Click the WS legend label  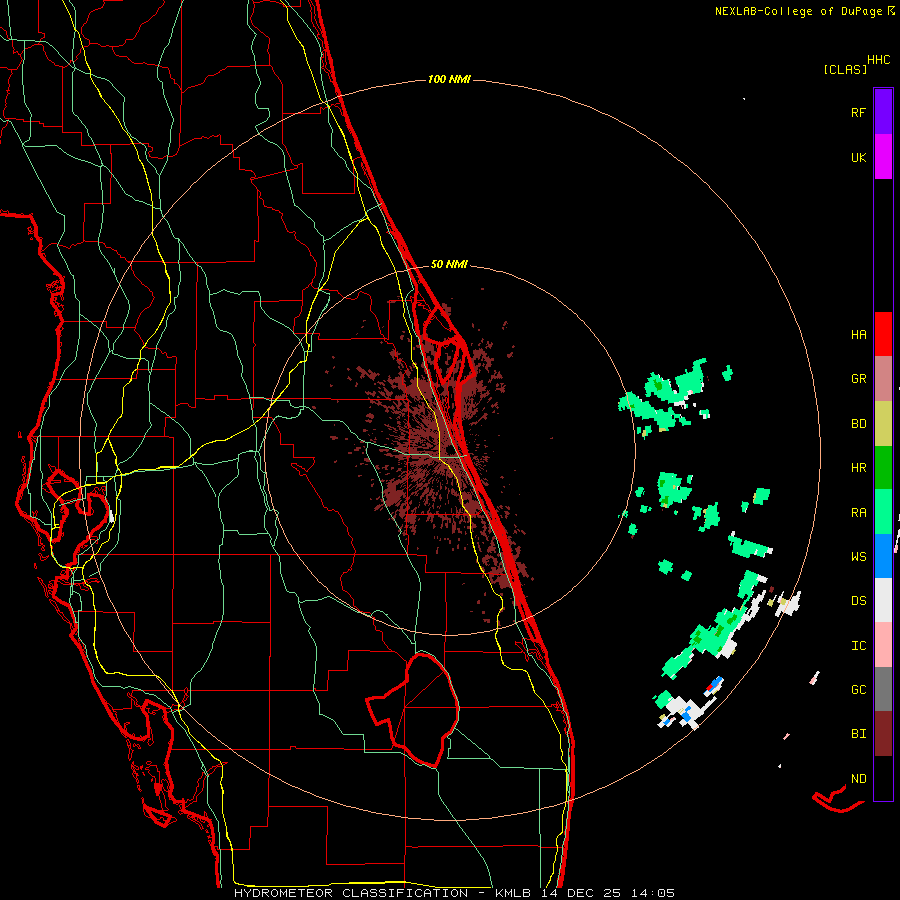pos(858,557)
